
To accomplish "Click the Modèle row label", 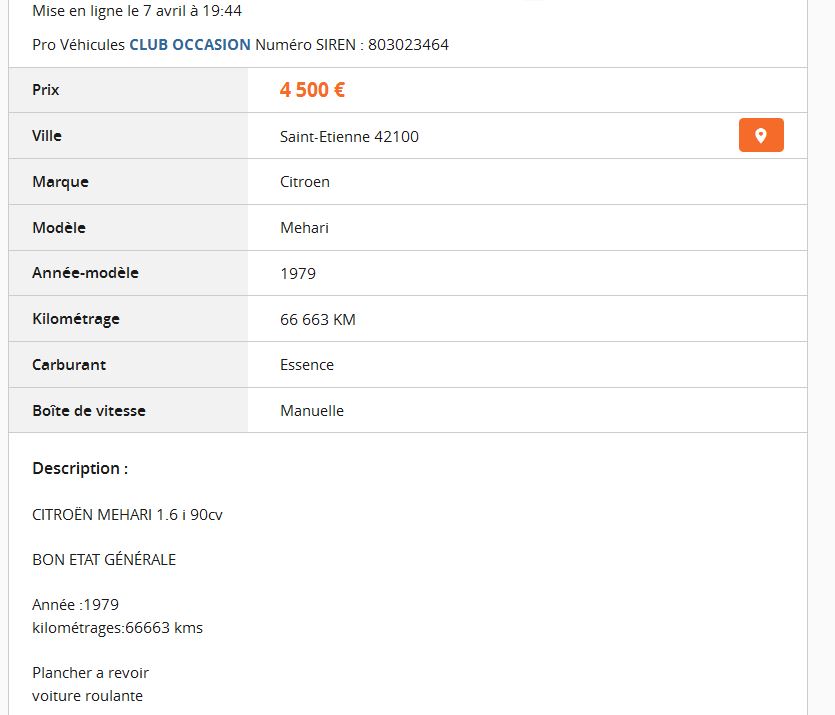I will [59, 228].
